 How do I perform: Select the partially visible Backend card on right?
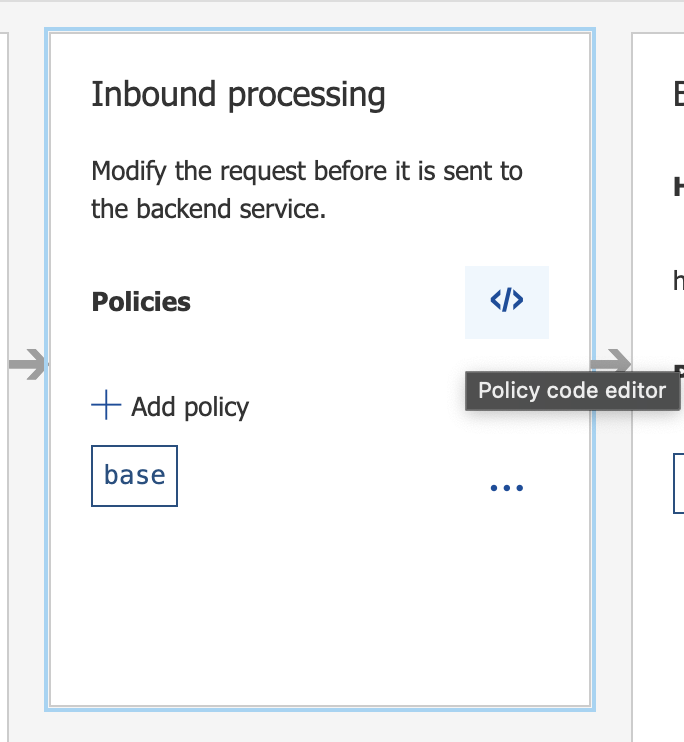(x=660, y=600)
